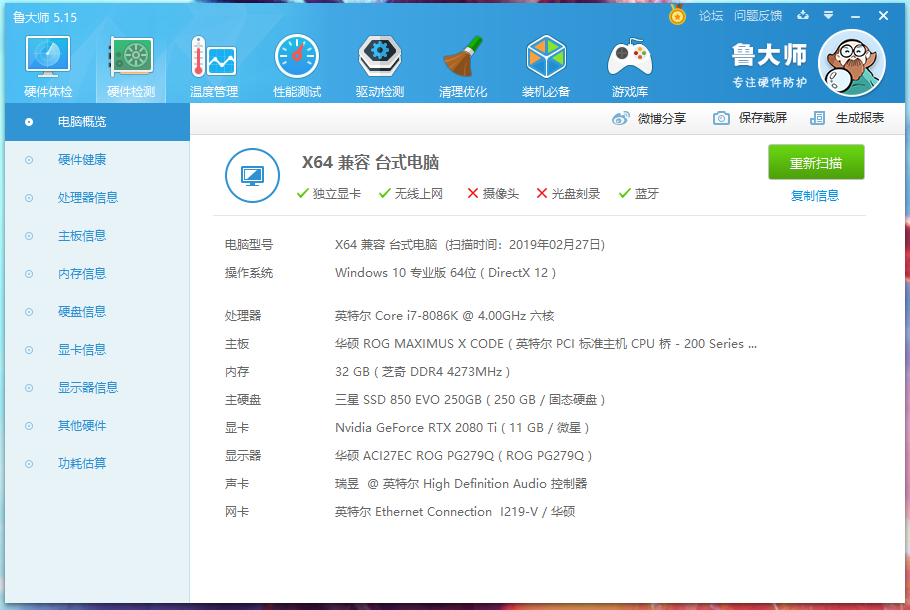Click the round computer monitor icon
910x610 pixels.
[252, 175]
